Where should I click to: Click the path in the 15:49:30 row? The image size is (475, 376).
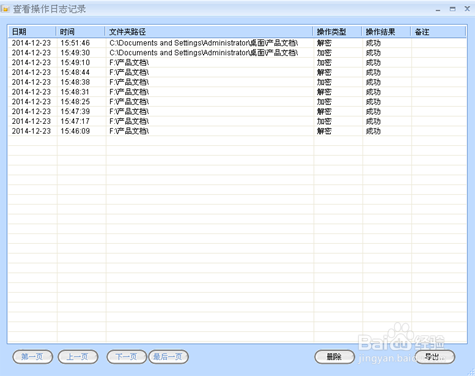(204, 53)
